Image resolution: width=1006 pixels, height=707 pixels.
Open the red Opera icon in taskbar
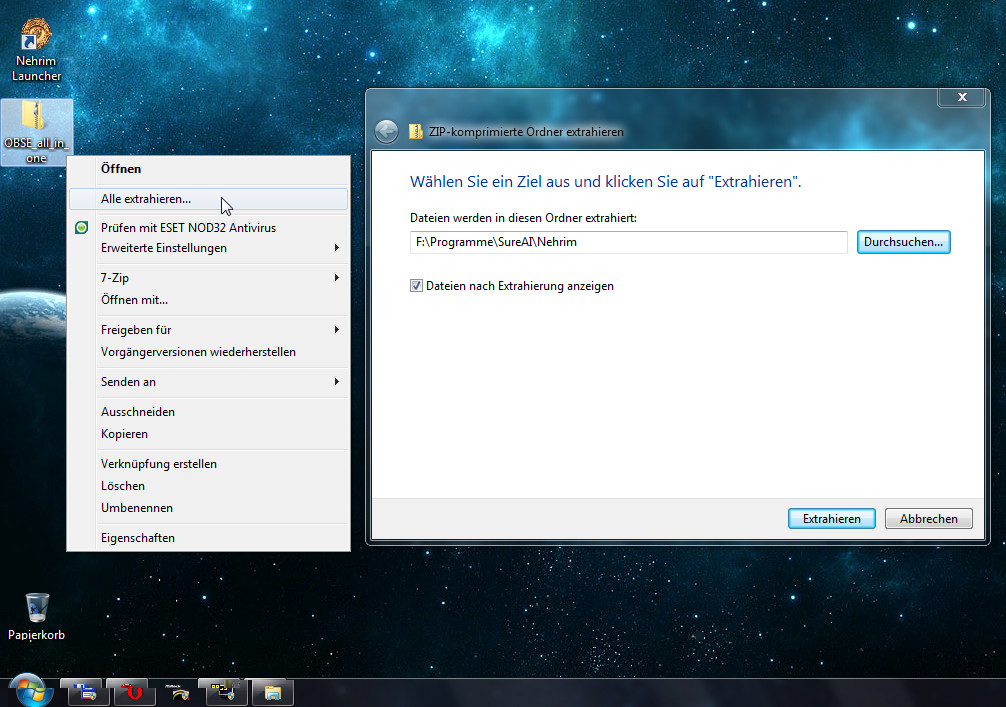tap(132, 691)
